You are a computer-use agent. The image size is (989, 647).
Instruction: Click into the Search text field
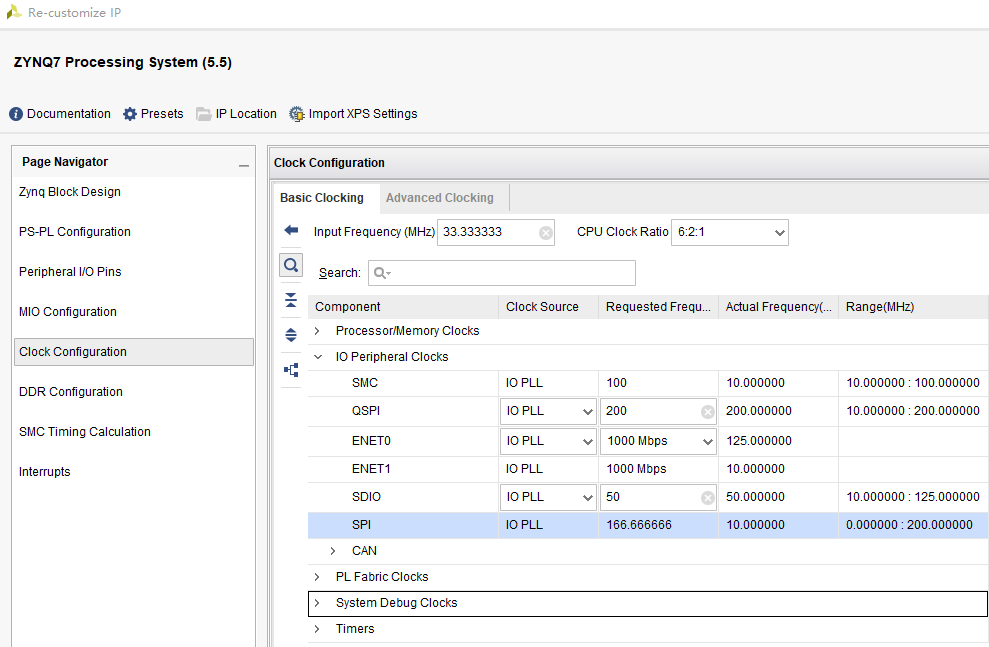click(x=502, y=273)
